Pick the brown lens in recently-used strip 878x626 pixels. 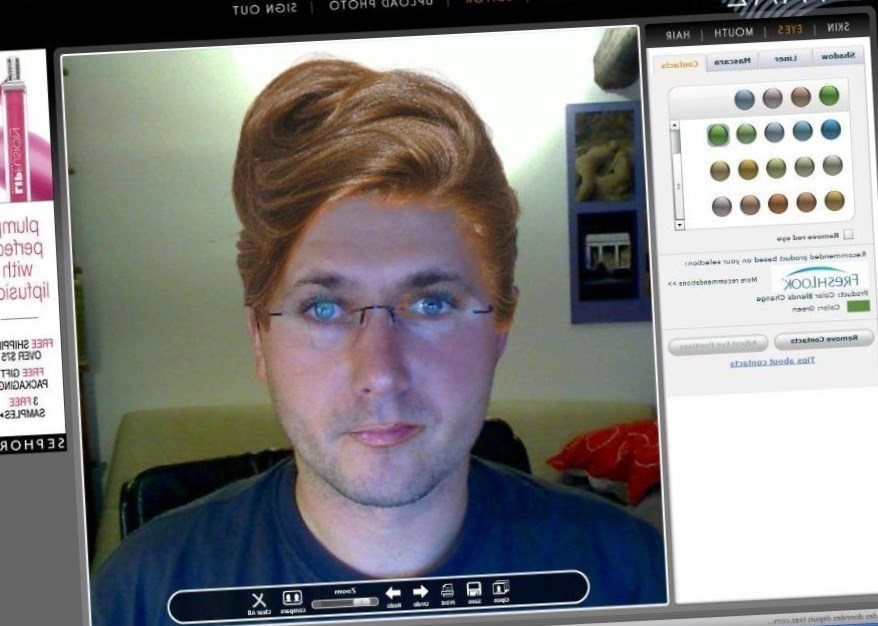click(x=801, y=97)
